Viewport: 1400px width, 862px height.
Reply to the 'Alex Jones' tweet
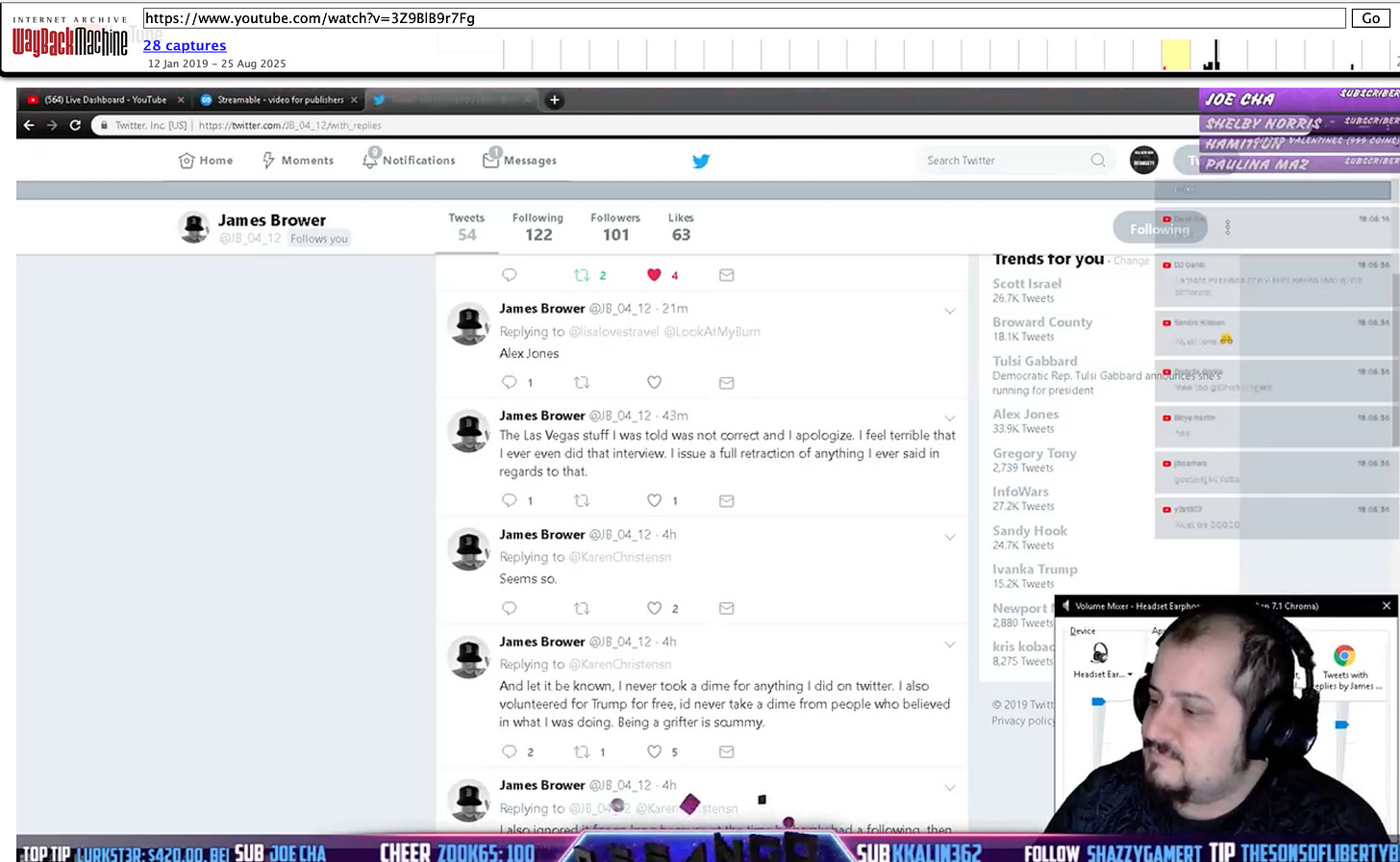(510, 382)
